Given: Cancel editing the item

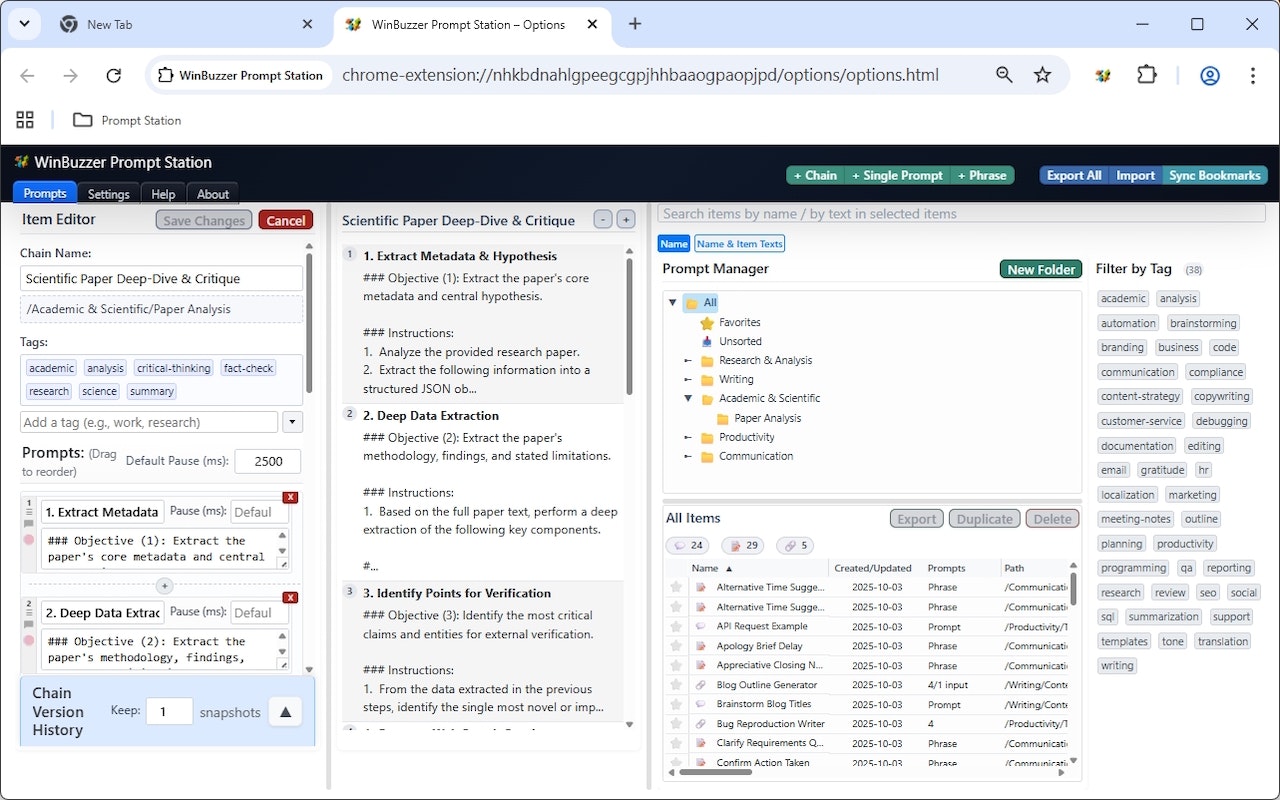Looking at the screenshot, I should coord(285,220).
